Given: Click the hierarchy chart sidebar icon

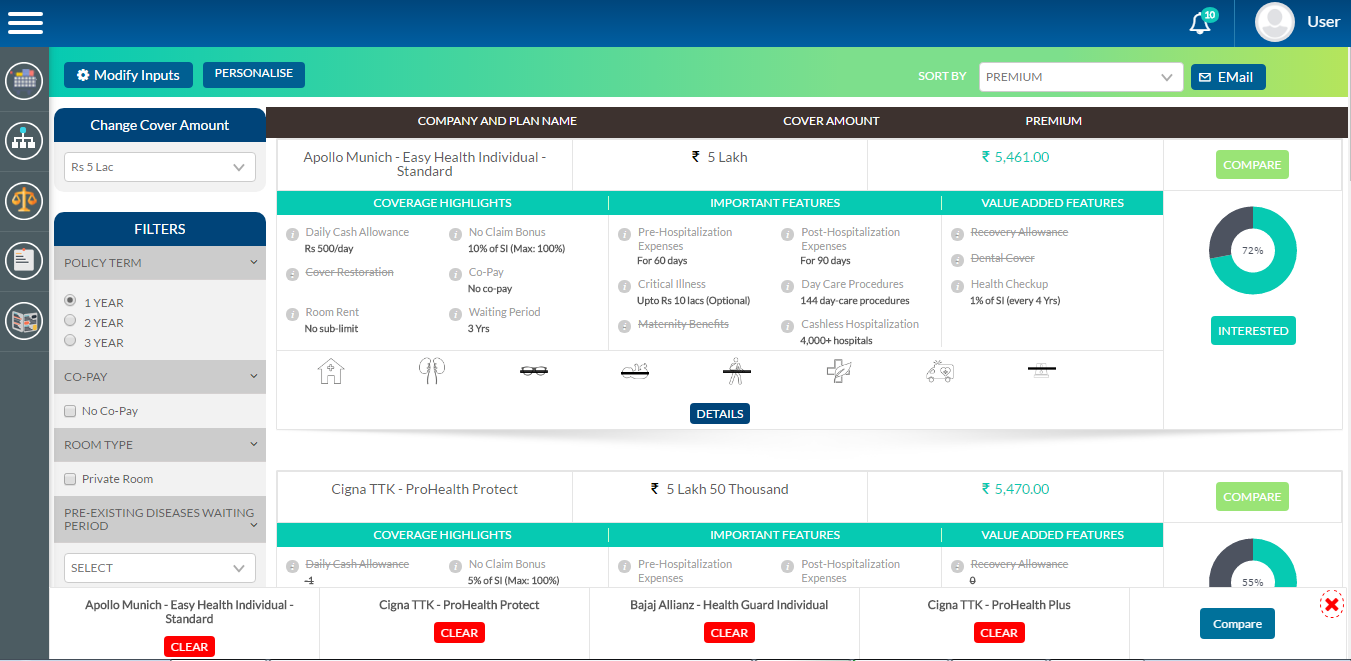Looking at the screenshot, I should [x=24, y=140].
